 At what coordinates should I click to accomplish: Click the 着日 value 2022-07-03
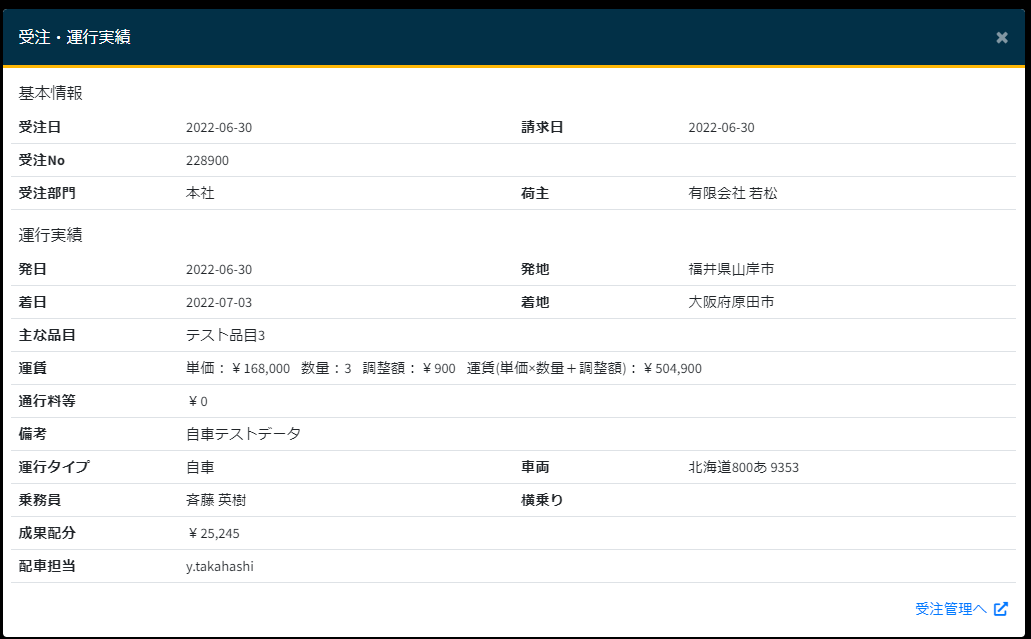(x=219, y=303)
